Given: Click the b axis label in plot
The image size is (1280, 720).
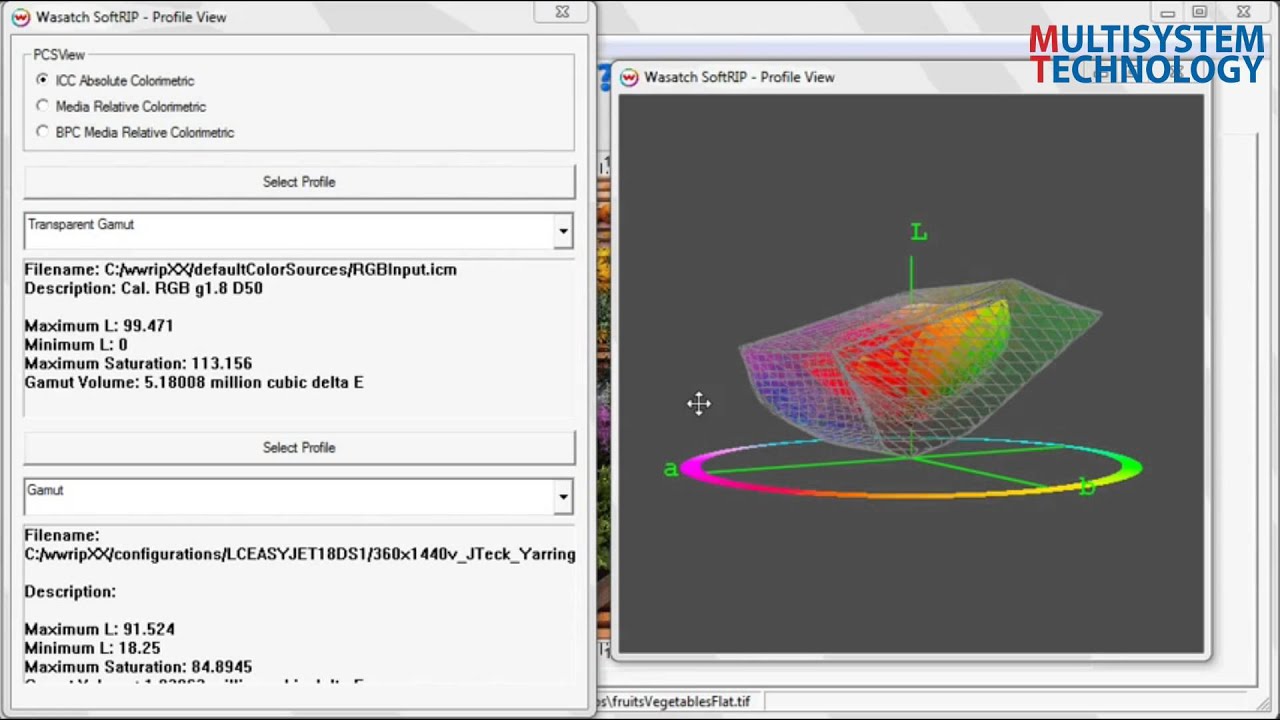Looking at the screenshot, I should 1087,487.
